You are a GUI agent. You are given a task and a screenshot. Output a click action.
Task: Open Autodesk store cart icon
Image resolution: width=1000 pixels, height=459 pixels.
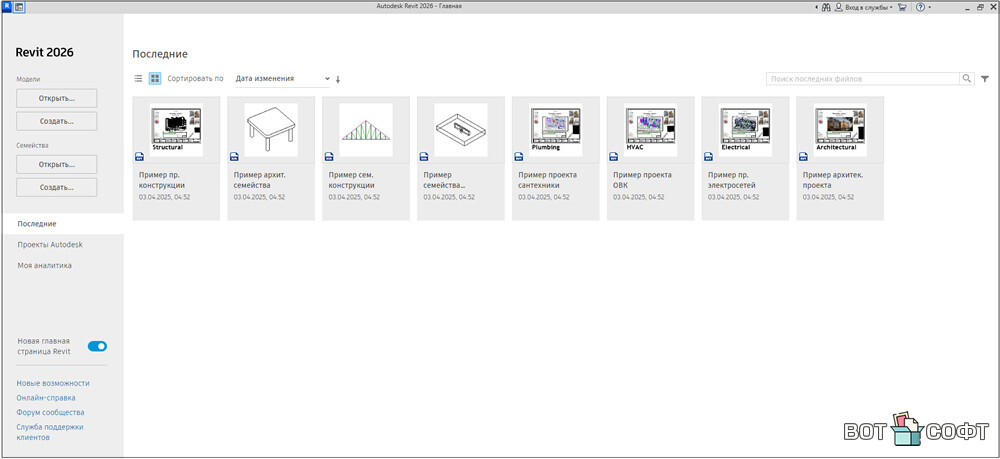tap(902, 7)
